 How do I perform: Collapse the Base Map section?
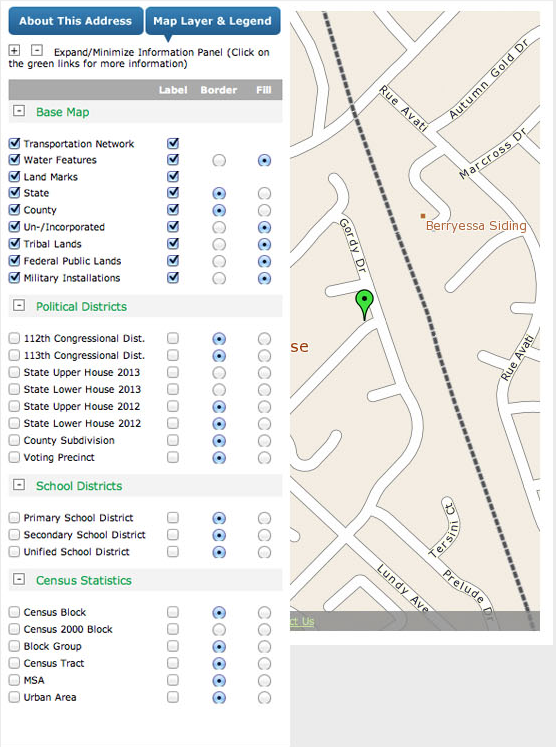(19, 111)
